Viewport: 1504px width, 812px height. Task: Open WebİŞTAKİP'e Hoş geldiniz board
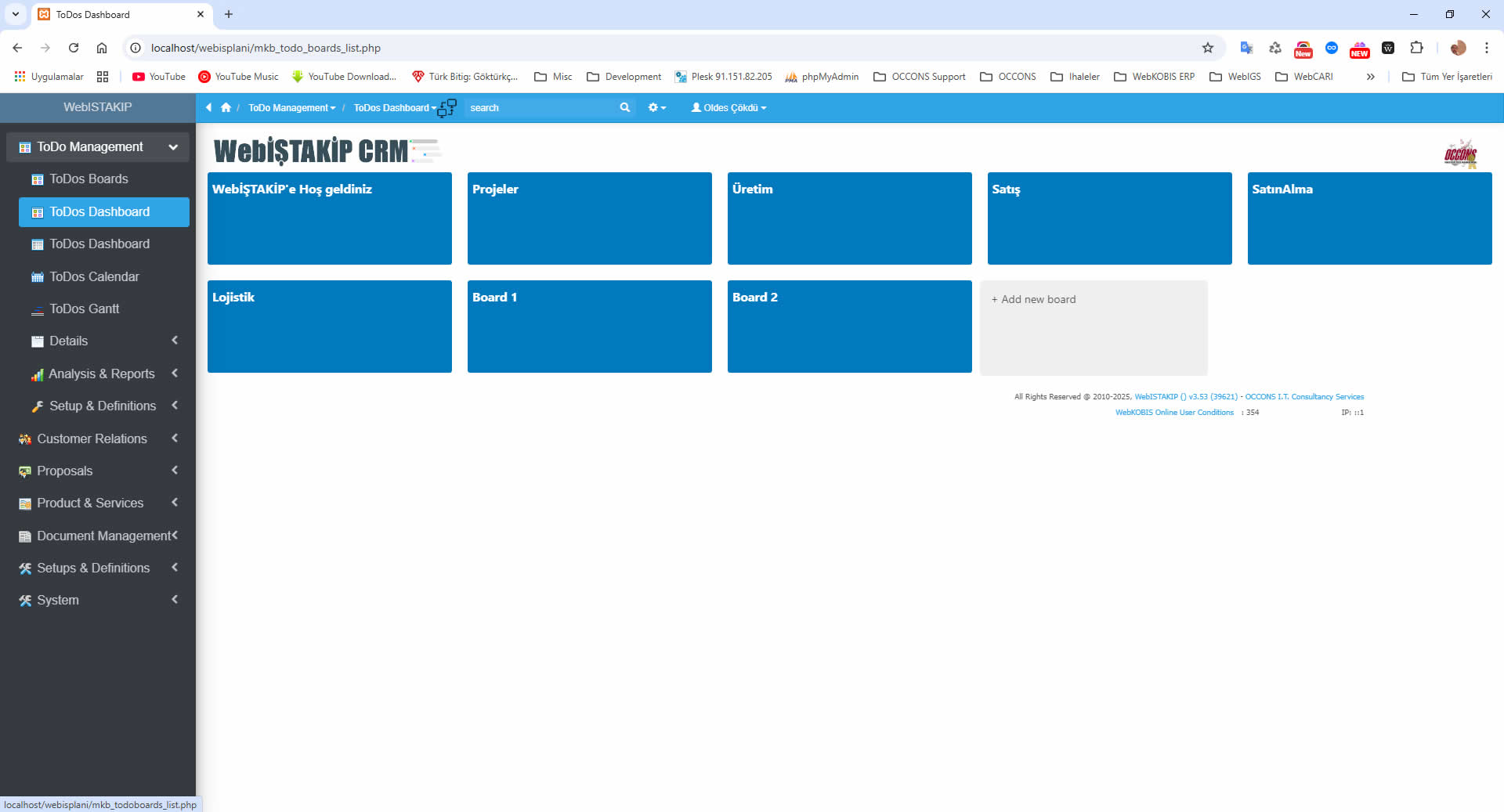pyautogui.click(x=330, y=218)
